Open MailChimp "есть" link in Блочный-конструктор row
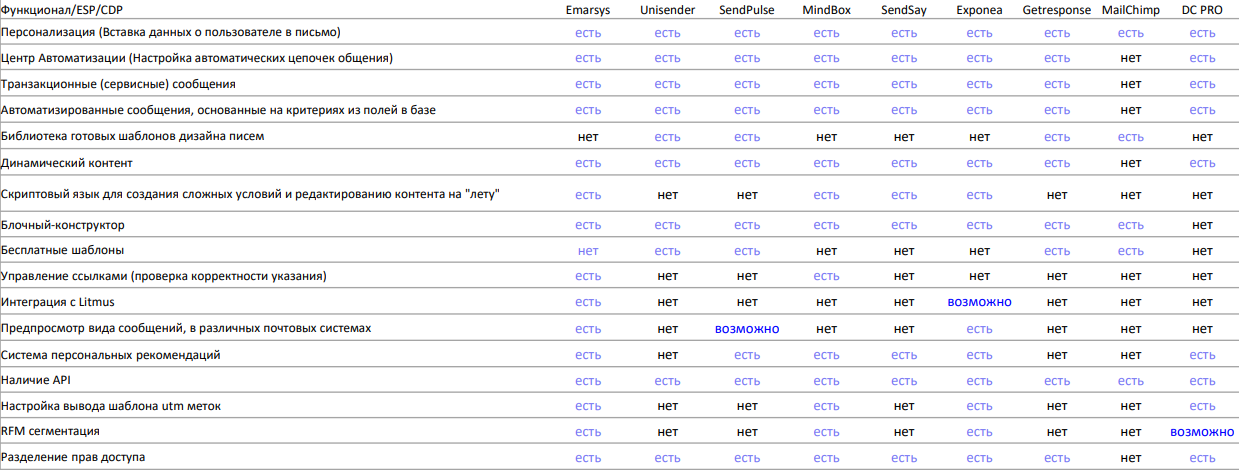 [x=1131, y=226]
